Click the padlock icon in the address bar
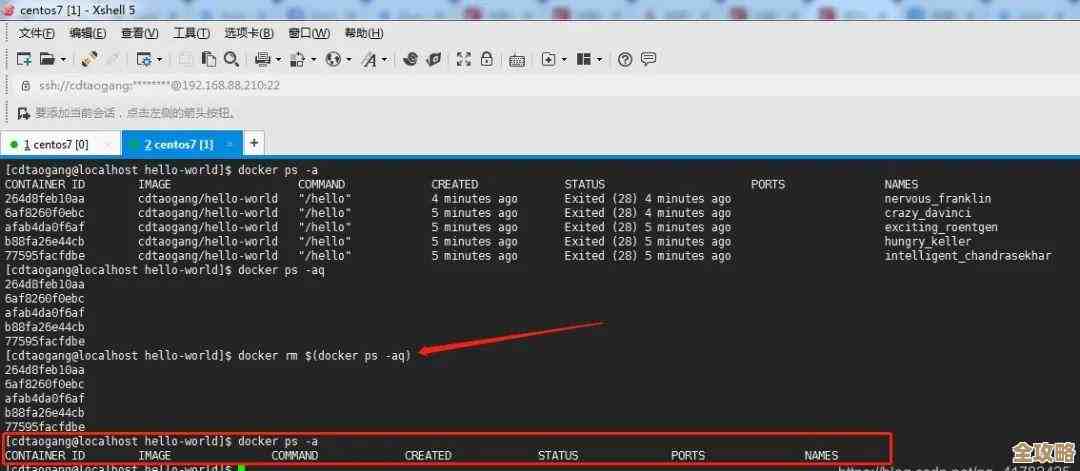This screenshot has width=1080, height=471. click(x=26, y=86)
